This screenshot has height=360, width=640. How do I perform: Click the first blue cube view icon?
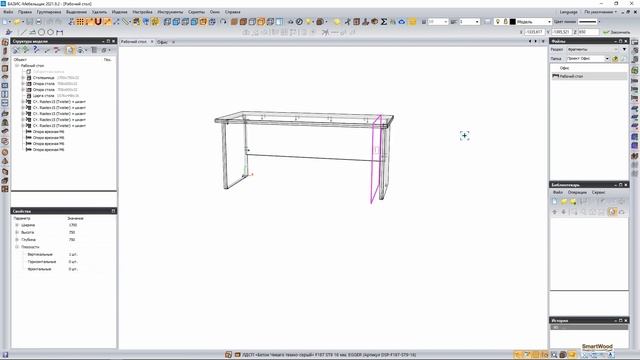click(x=167, y=22)
